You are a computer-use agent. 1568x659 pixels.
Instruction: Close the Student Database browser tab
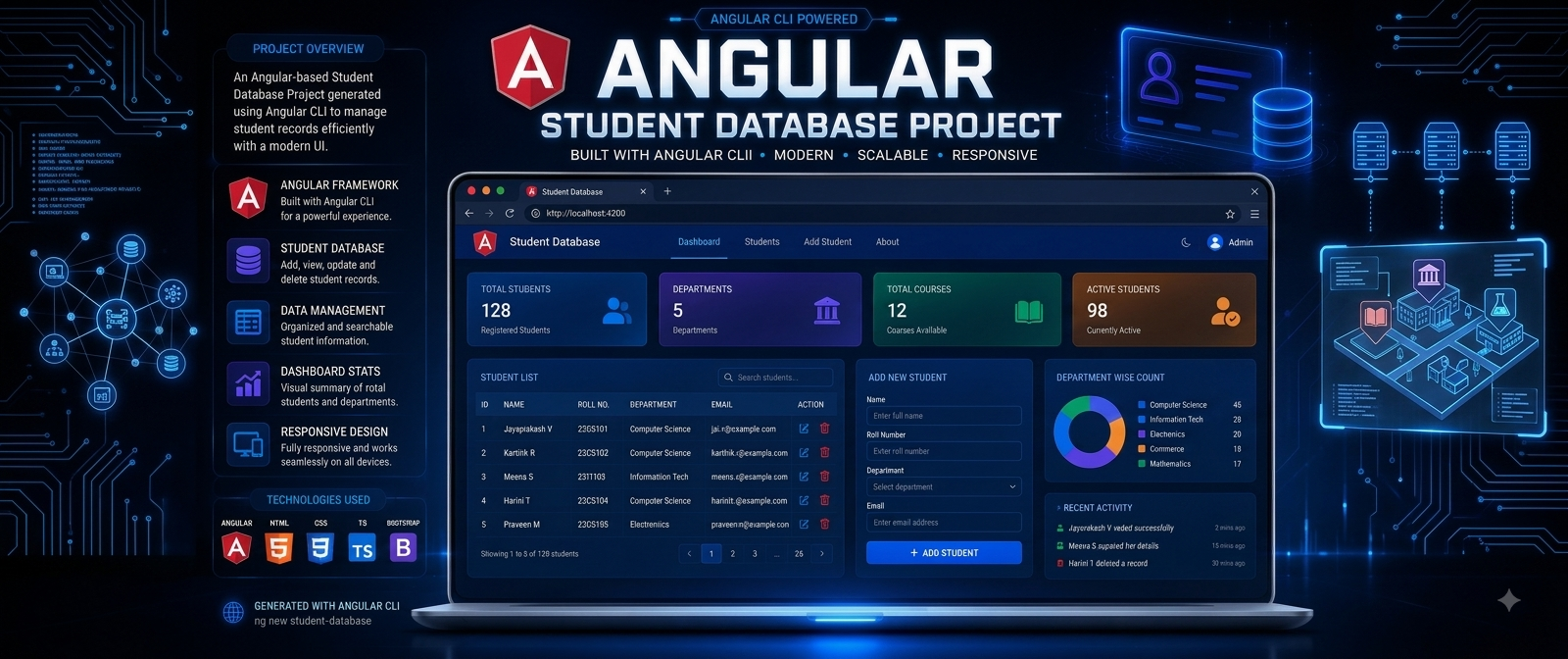coord(643,191)
